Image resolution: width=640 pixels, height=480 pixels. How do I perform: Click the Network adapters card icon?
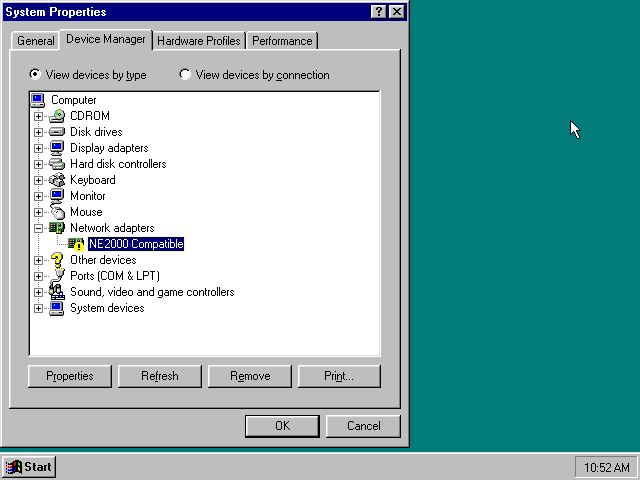point(57,228)
